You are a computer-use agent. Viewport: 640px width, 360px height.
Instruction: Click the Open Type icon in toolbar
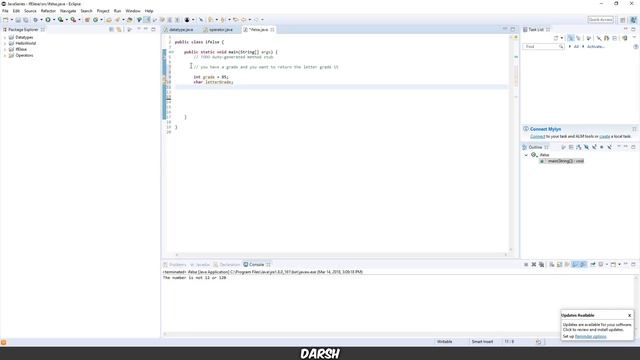point(108,20)
